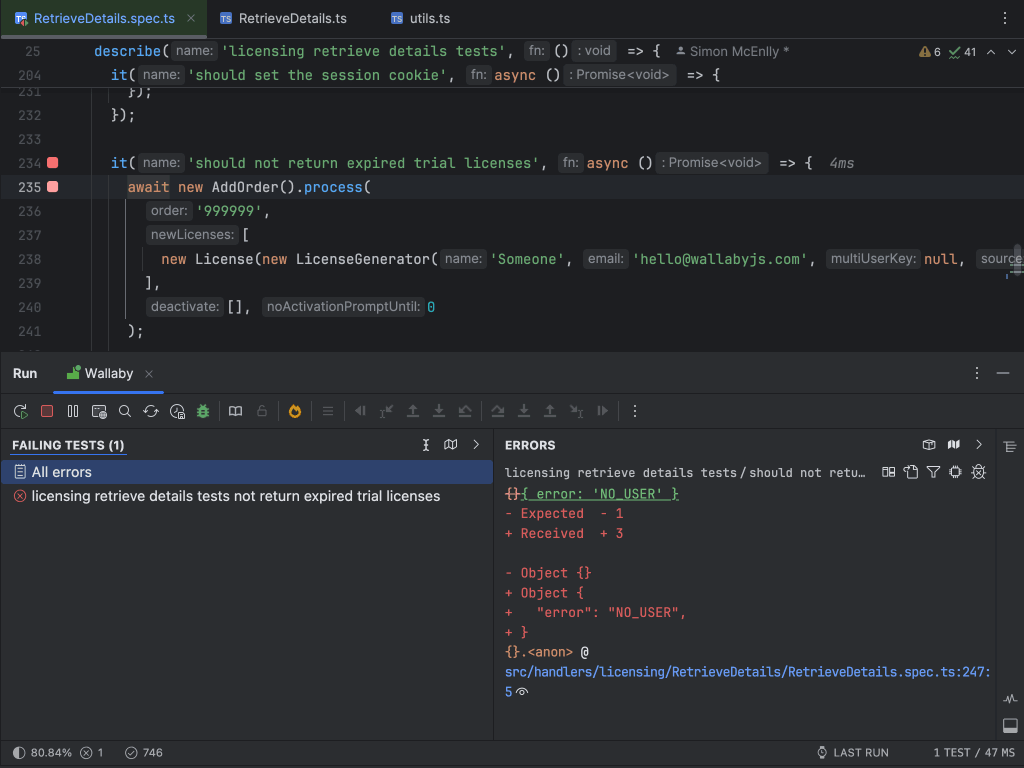Click the search icon in the Wallaby toolbar

click(x=124, y=410)
